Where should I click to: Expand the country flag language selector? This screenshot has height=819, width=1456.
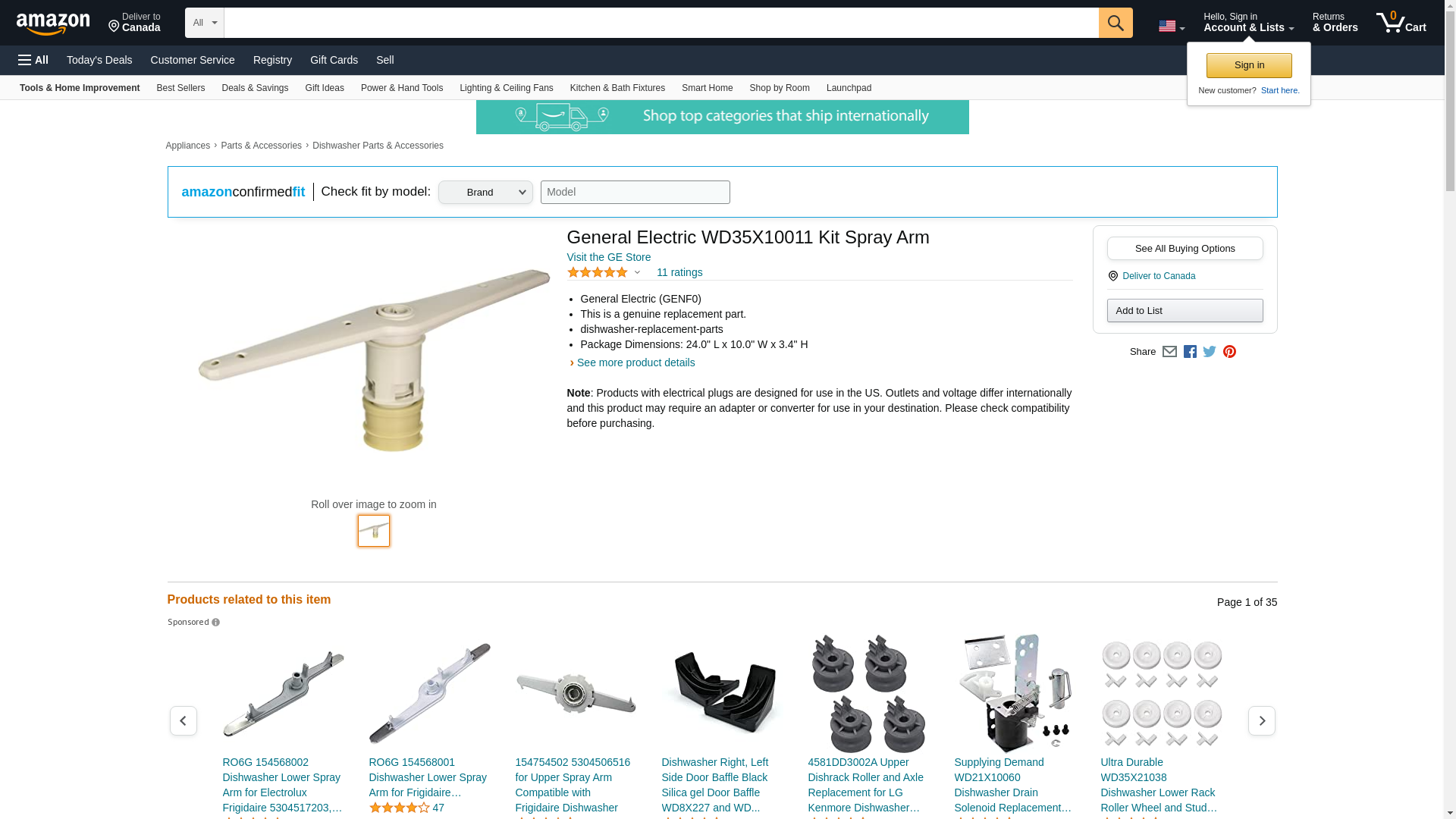(1172, 26)
